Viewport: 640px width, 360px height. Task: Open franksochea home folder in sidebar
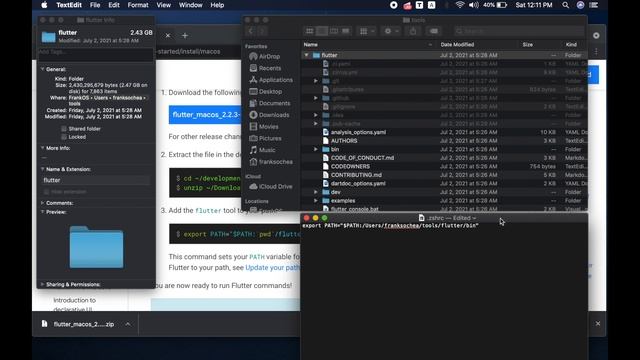(275, 162)
